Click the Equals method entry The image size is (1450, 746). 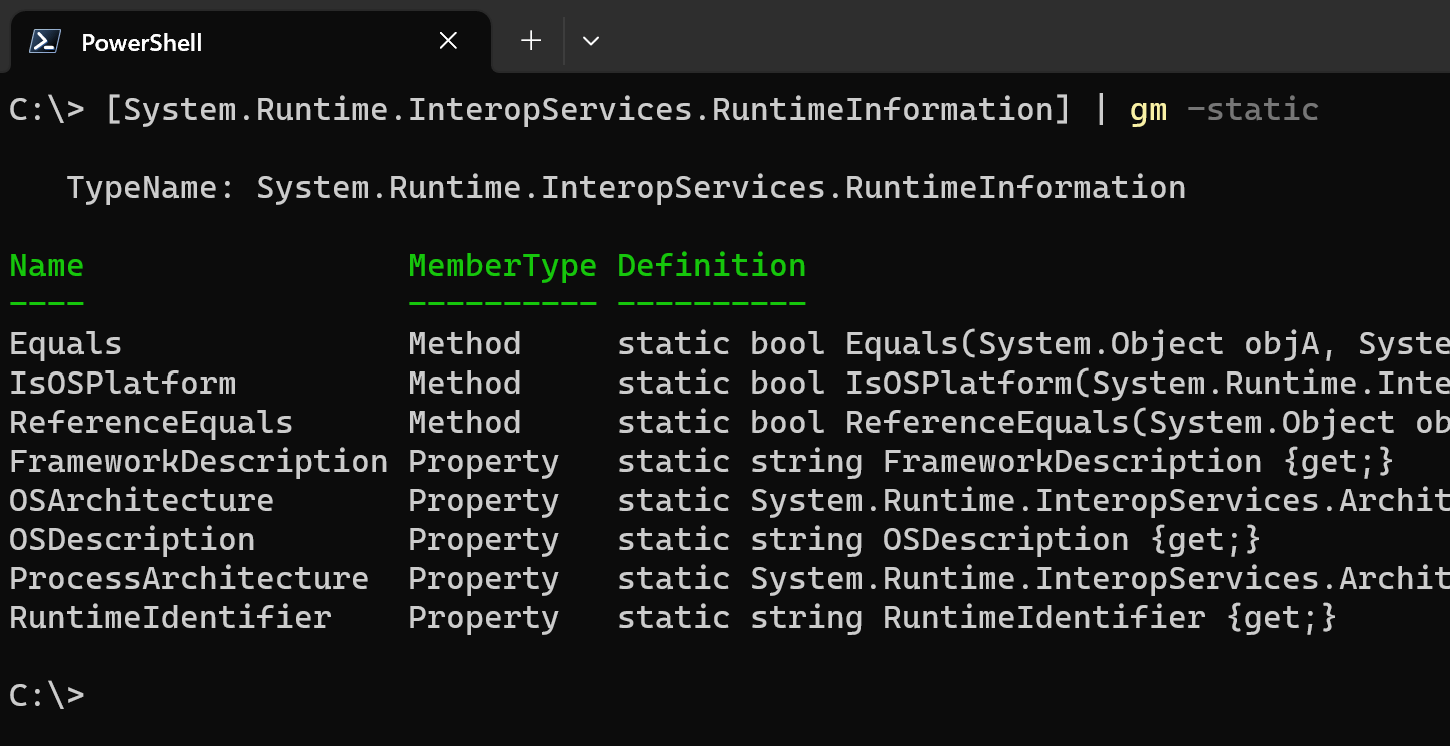click(64, 343)
